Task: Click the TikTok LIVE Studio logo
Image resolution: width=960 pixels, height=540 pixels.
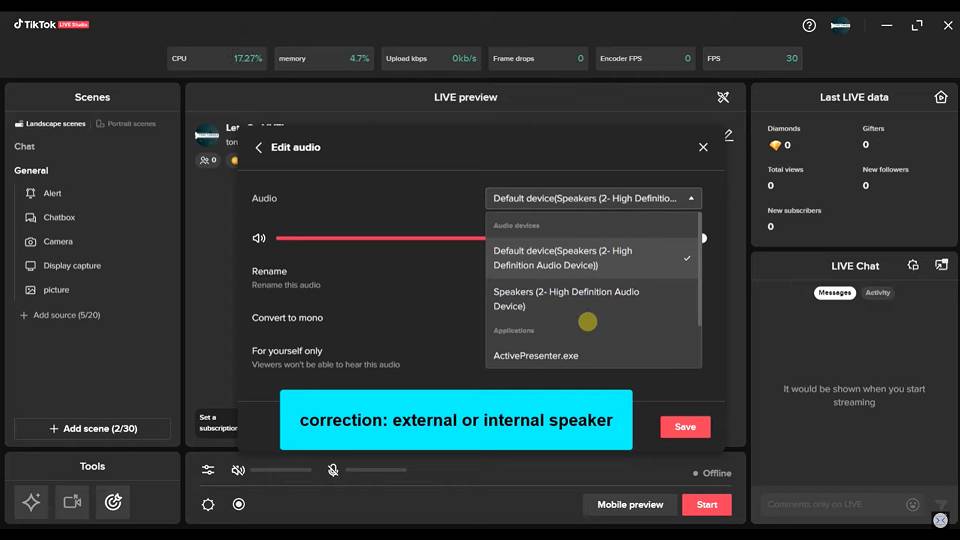Action: [x=51, y=24]
